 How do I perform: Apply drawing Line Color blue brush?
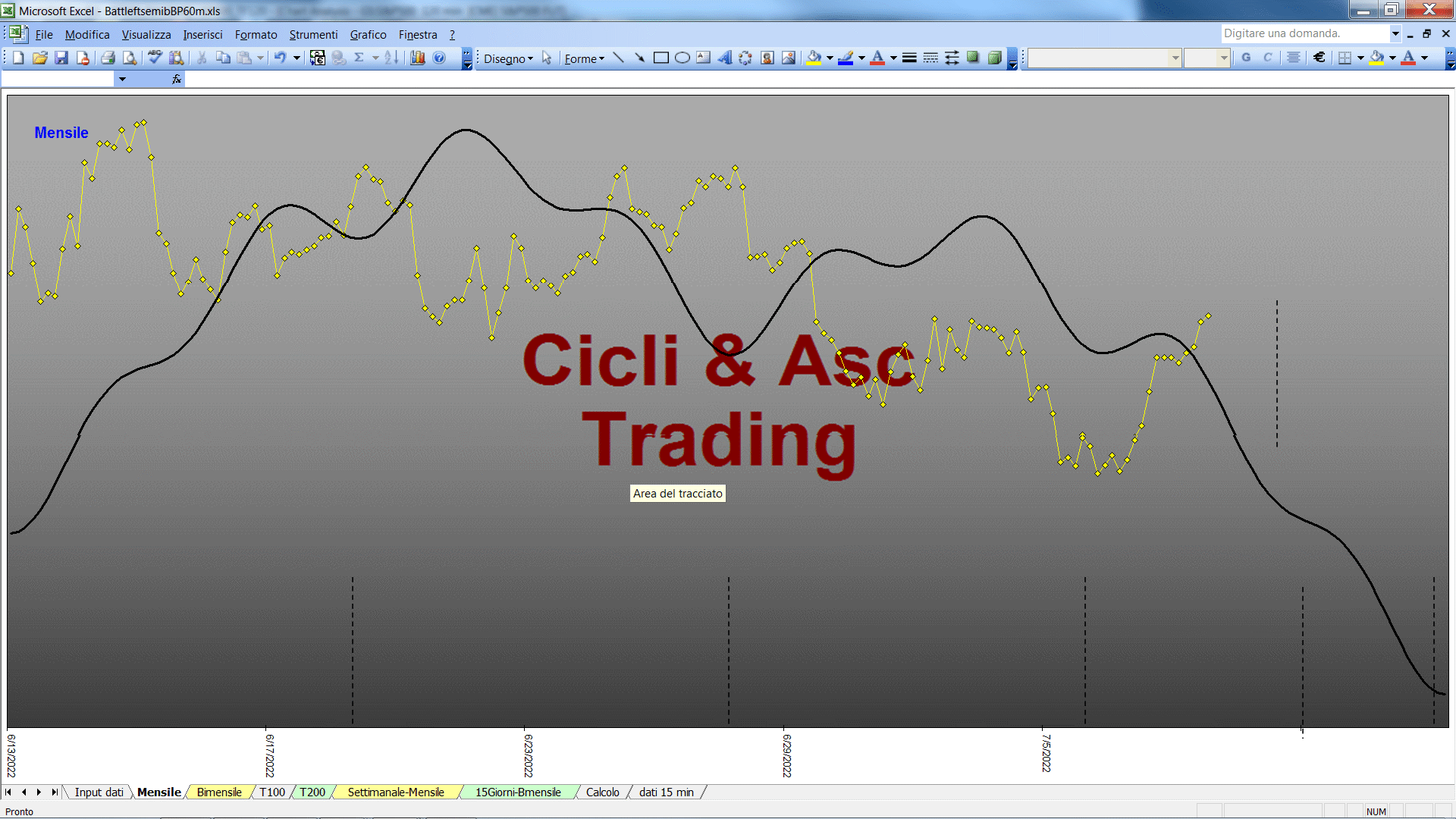click(x=846, y=58)
